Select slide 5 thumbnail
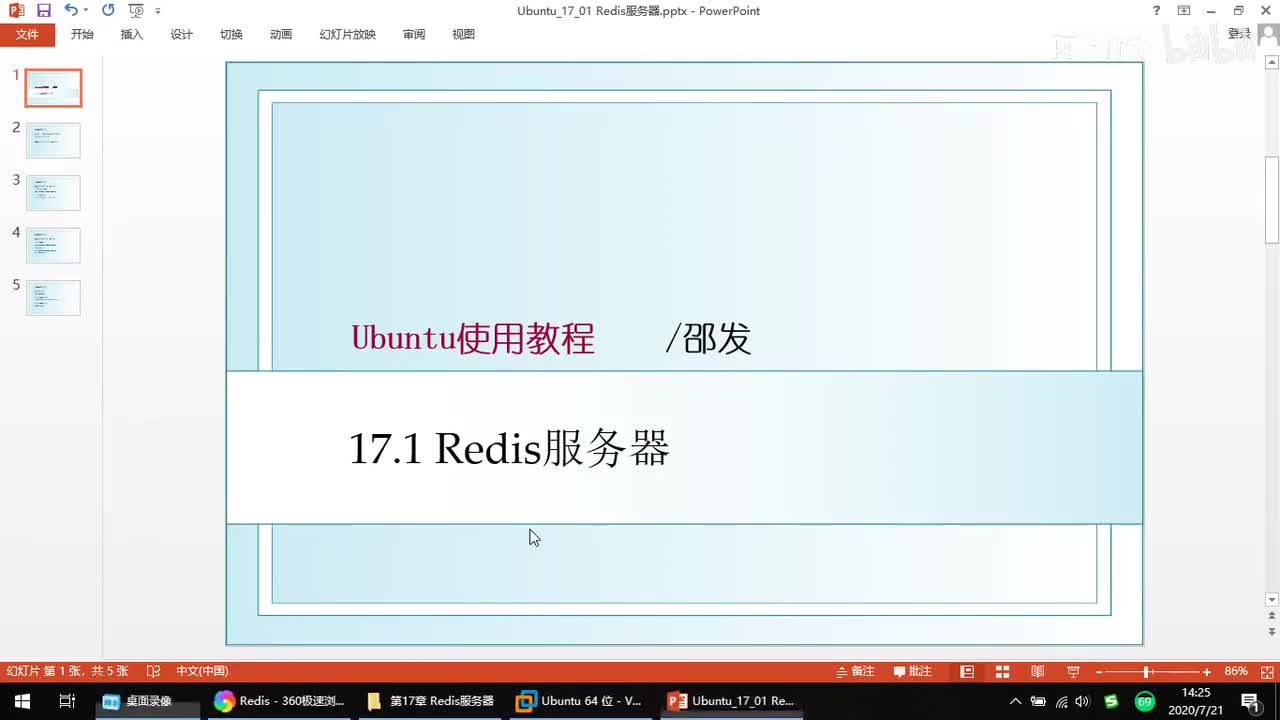Image resolution: width=1280 pixels, height=720 pixels. point(53,297)
